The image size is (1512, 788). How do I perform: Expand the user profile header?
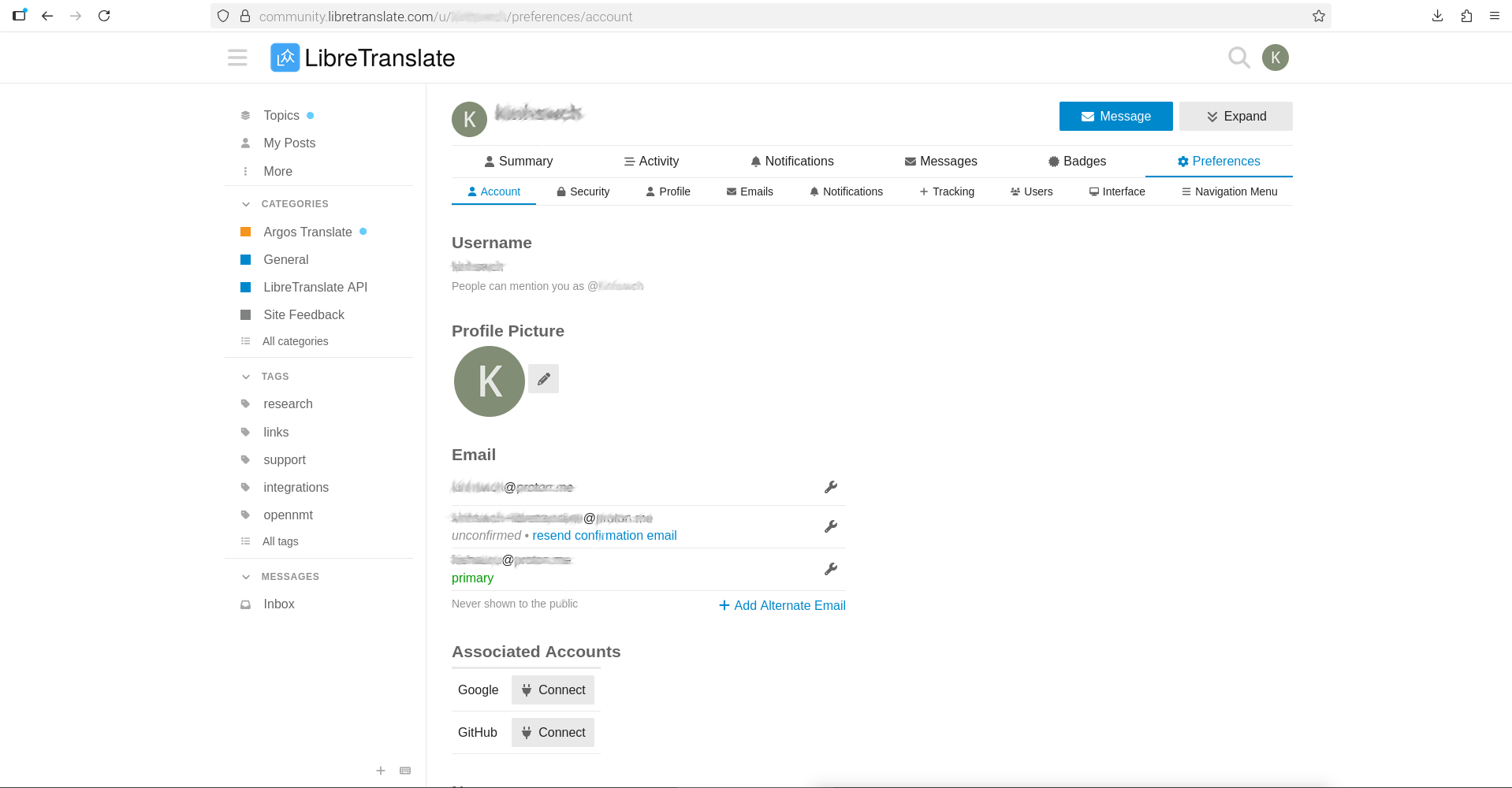(1235, 117)
